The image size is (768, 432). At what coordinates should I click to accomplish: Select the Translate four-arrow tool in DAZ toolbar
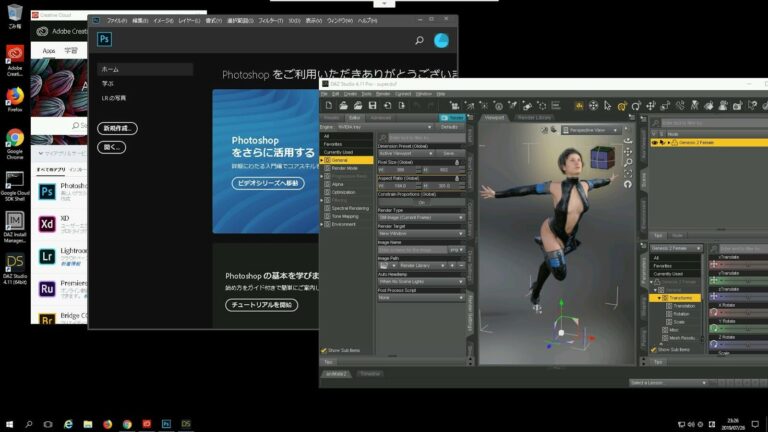[x=651, y=105]
